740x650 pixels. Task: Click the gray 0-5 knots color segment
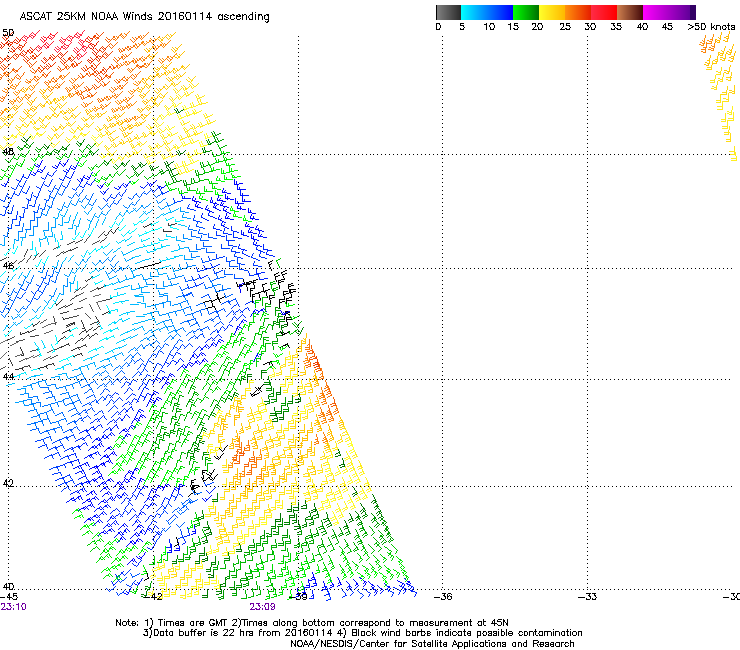coord(448,12)
